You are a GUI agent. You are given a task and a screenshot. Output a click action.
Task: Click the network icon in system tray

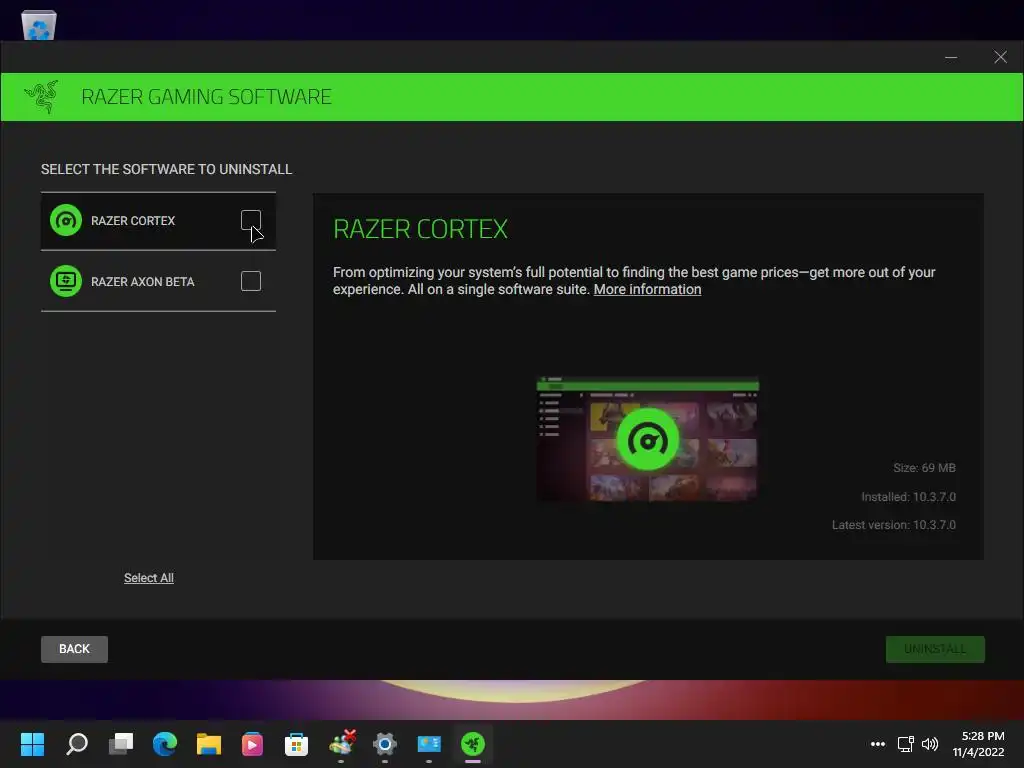905,744
